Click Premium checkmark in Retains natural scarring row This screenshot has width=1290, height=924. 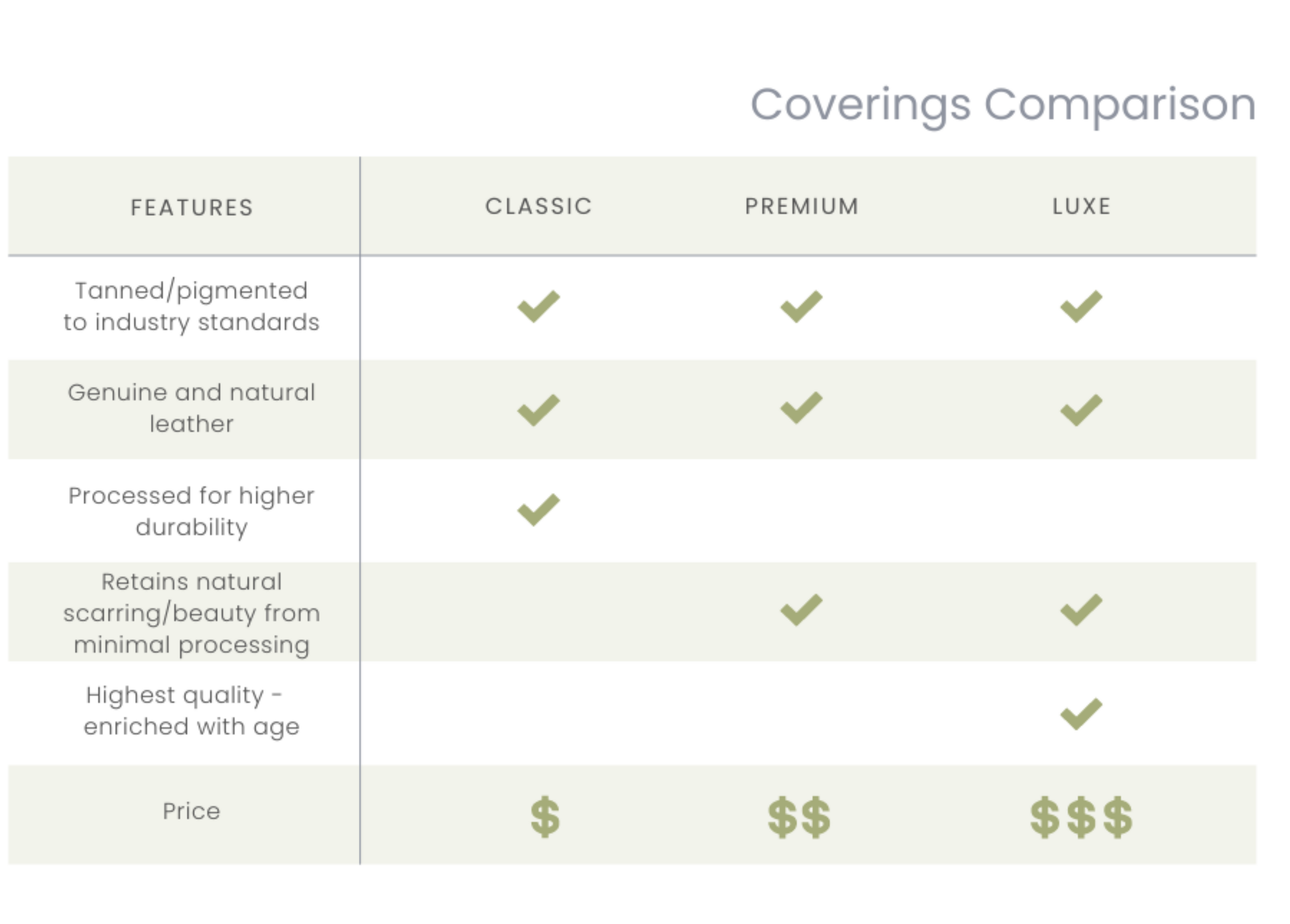point(801,610)
